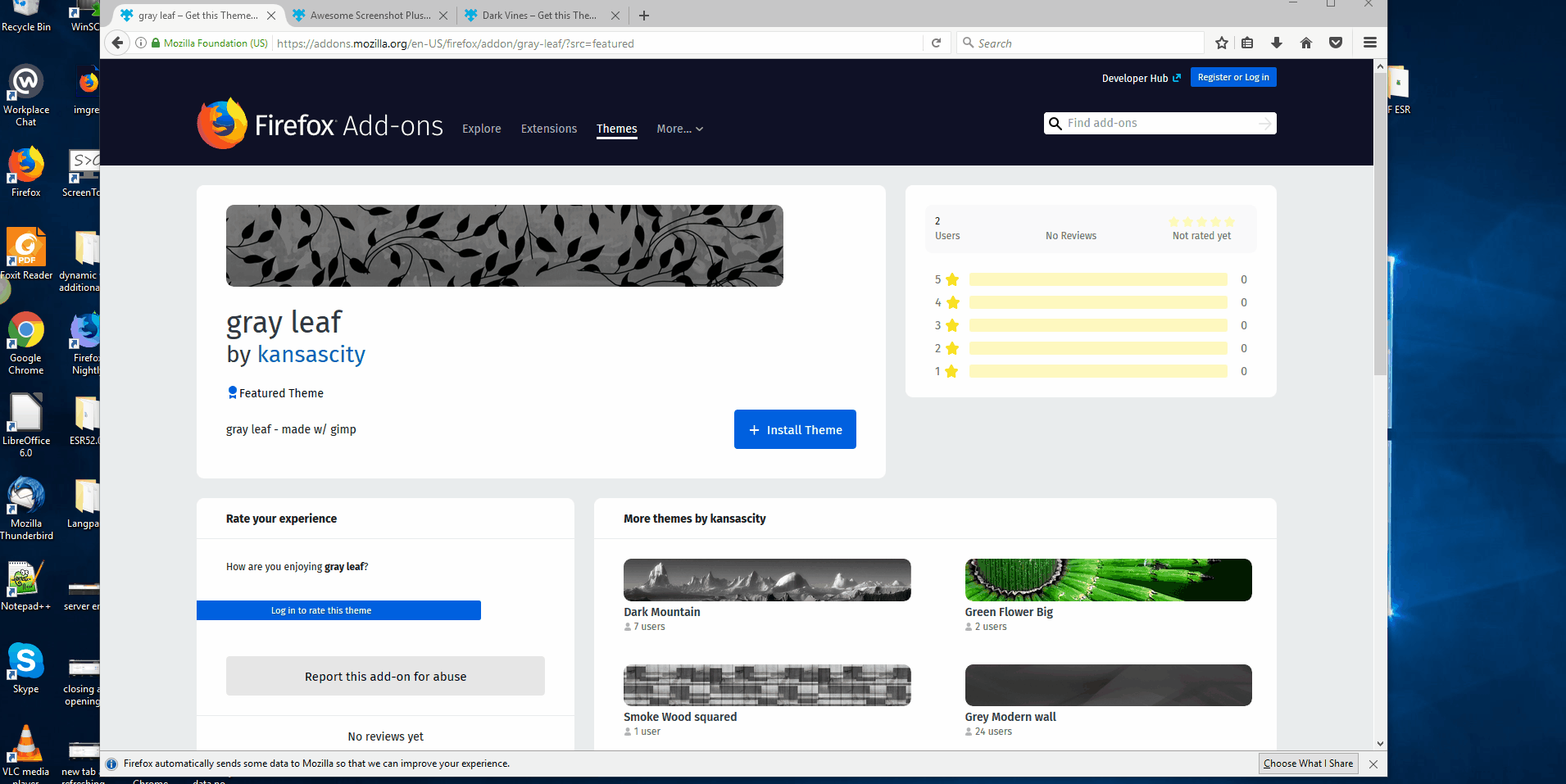Viewport: 1566px width, 784px height.
Task: Launch Google Chrome desktop shortcut
Action: pyautogui.click(x=26, y=343)
